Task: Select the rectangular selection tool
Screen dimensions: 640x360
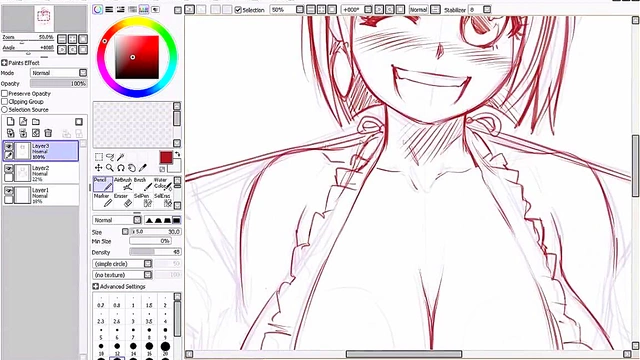Action: (99, 157)
